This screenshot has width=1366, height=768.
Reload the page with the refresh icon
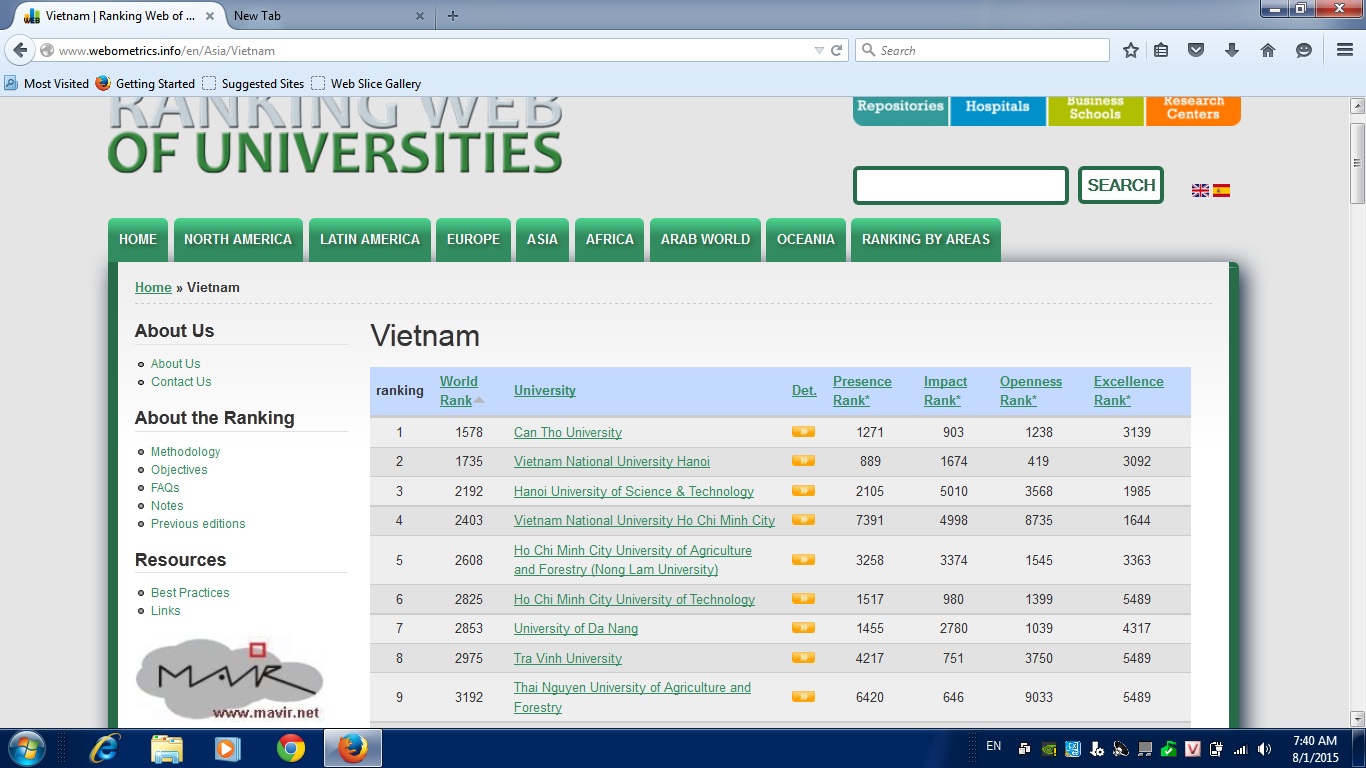click(x=837, y=50)
